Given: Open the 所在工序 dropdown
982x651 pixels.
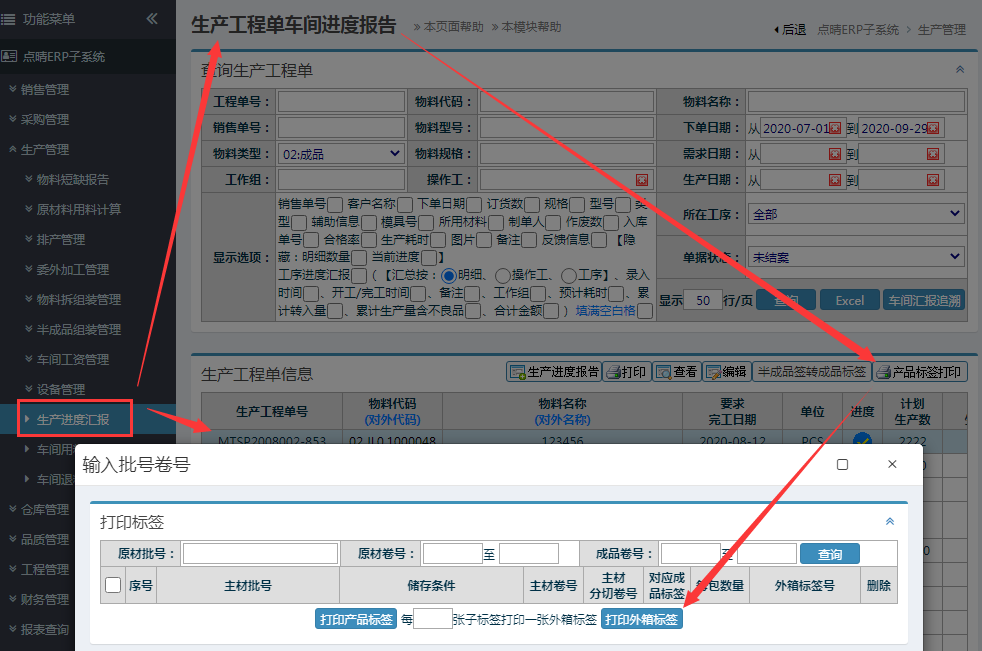Looking at the screenshot, I should 856,214.
